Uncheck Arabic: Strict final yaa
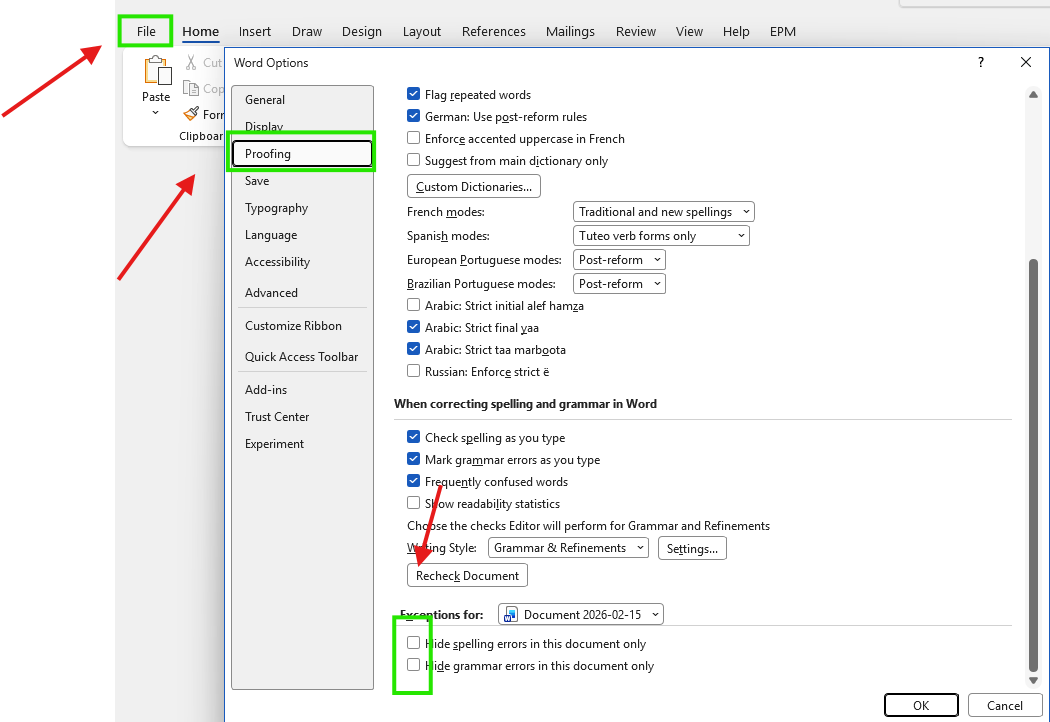Screen dimensions: 1050x722 click(x=413, y=327)
